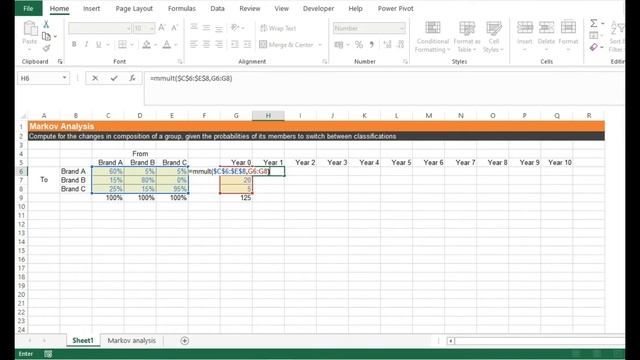The height and width of the screenshot is (360, 640).
Task: Switch to the Page Layout tab
Action: [134, 8]
